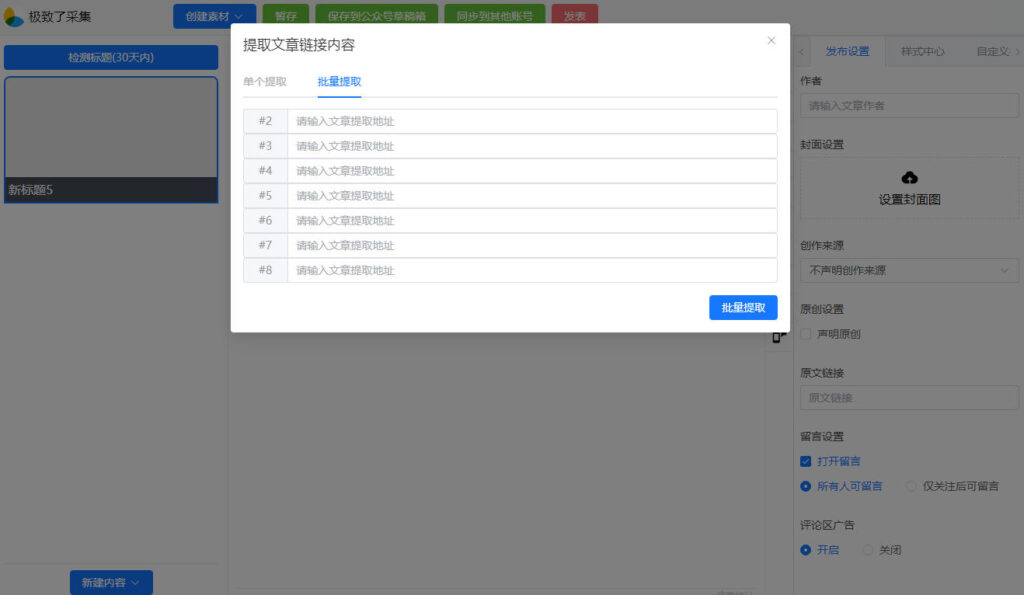Click the #2 article URL input field

point(530,121)
